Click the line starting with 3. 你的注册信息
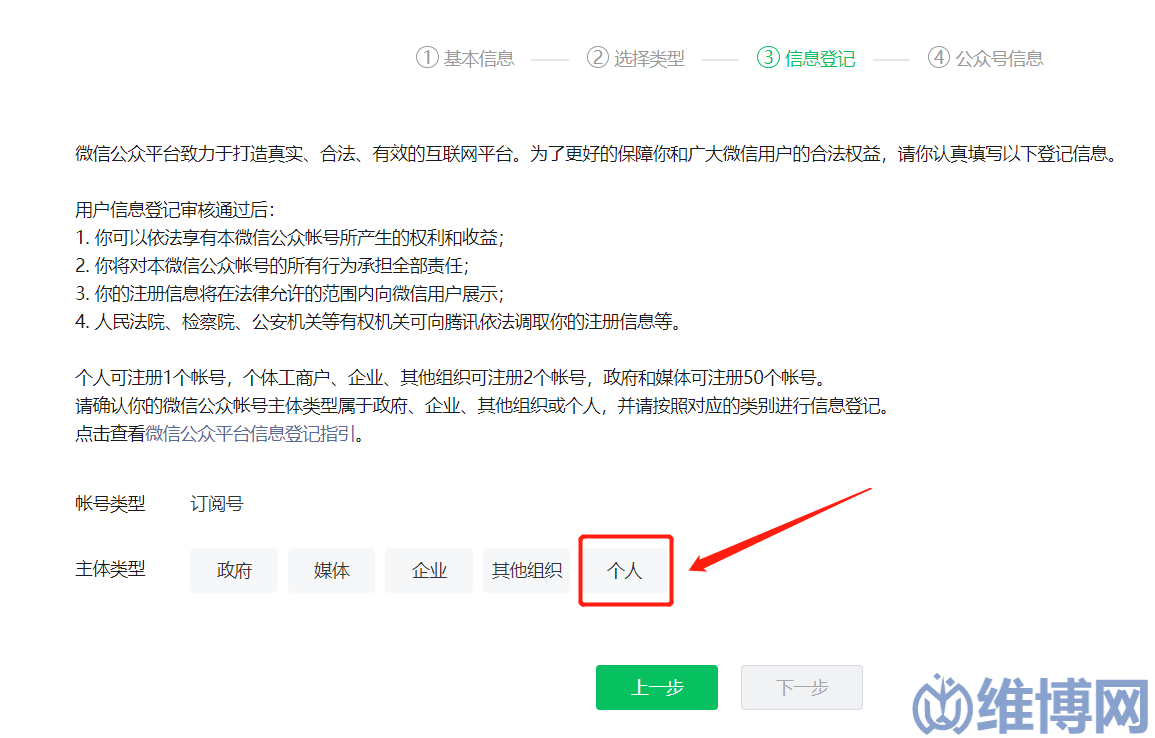Screen dimensions: 1155x738 [x=289, y=294]
